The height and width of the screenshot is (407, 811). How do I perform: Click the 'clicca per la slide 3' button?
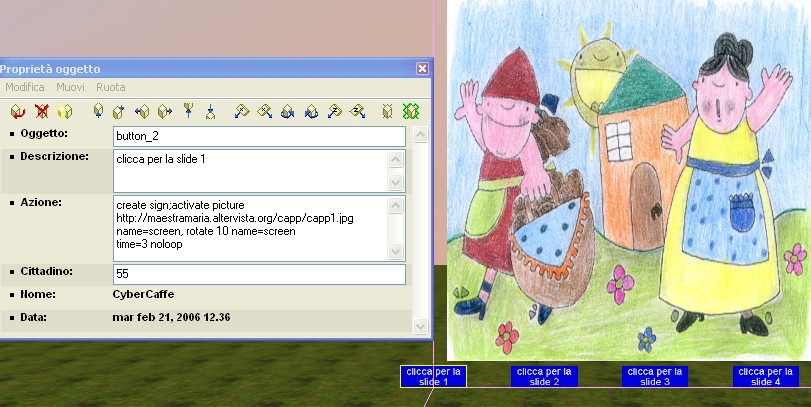(x=655, y=376)
